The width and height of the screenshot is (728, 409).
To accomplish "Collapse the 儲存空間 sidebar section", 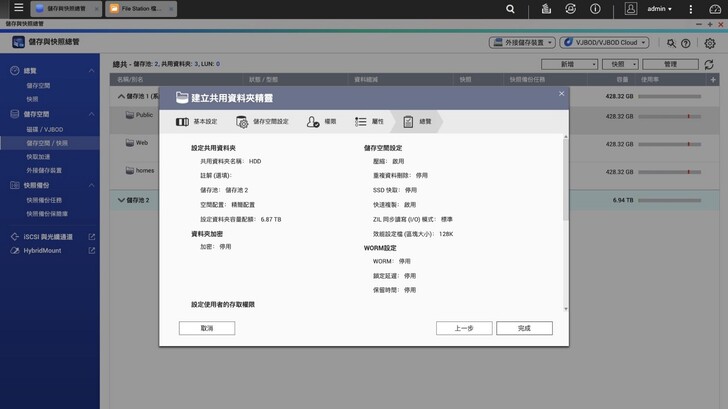I will (x=91, y=114).
